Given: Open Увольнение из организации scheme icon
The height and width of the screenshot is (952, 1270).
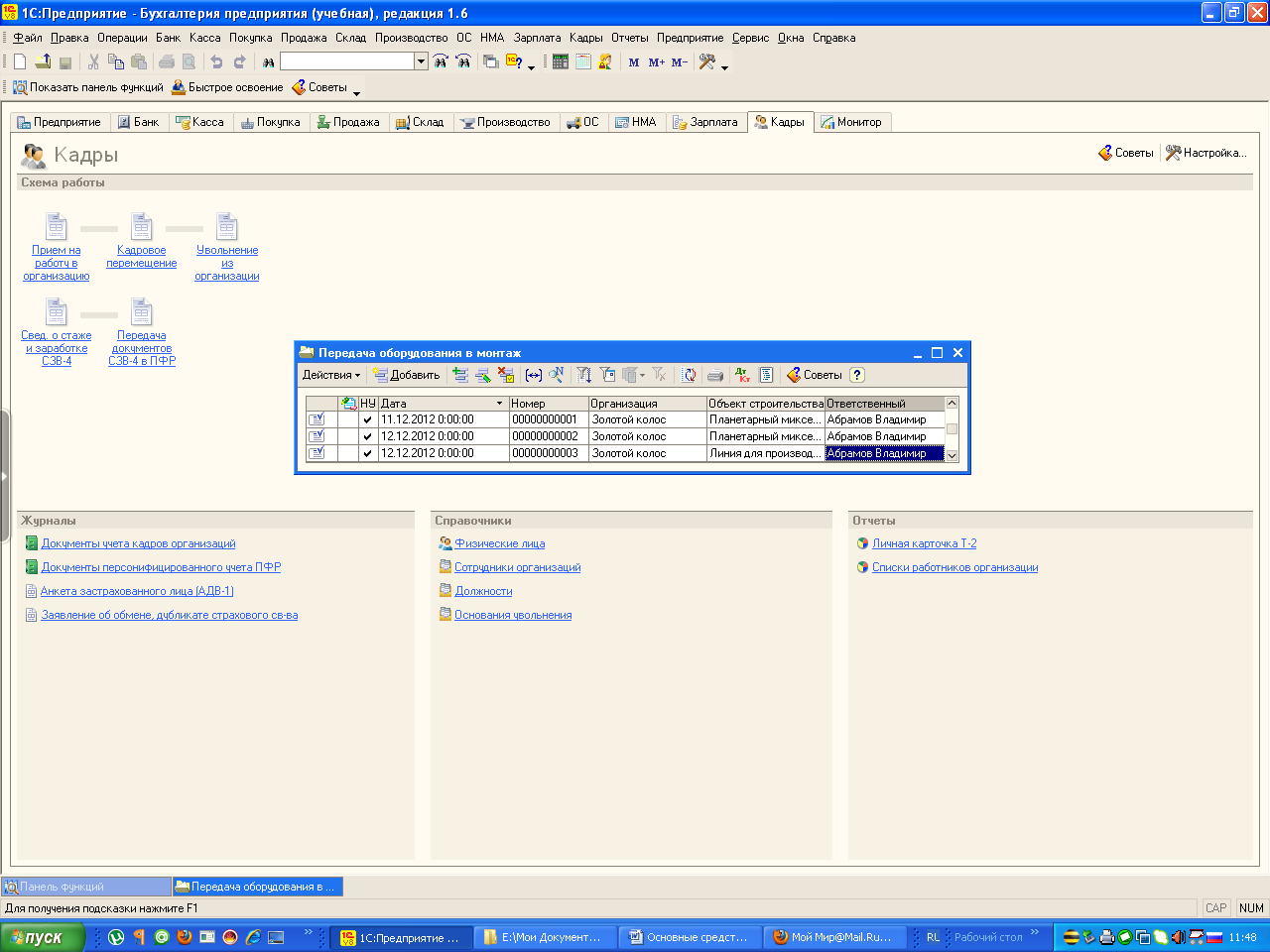Looking at the screenshot, I should click(x=227, y=226).
